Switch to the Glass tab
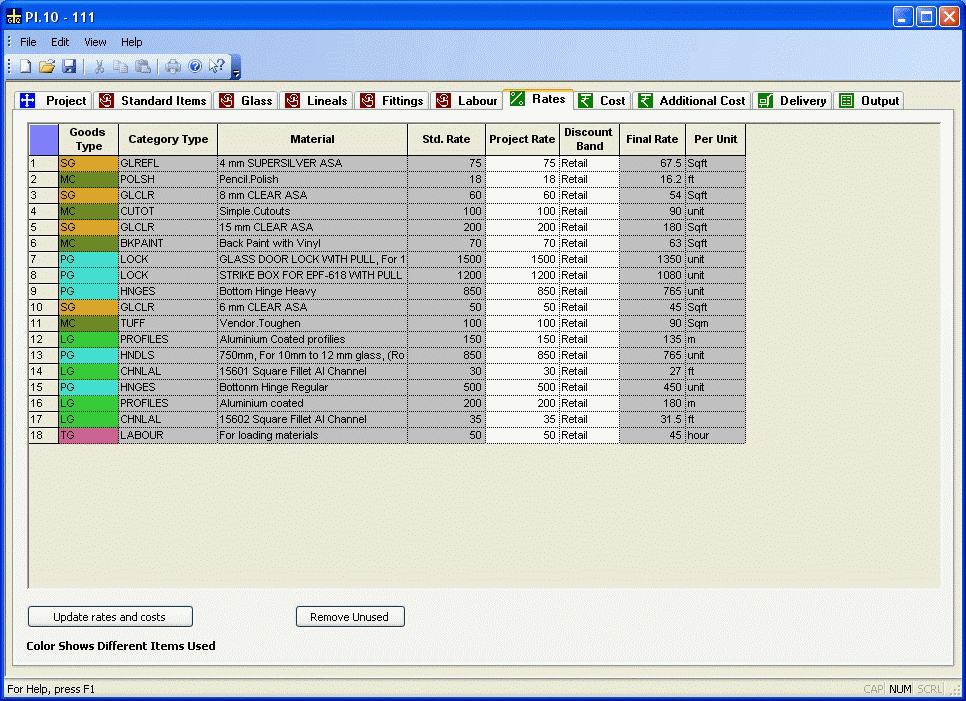The image size is (966, 701). pyautogui.click(x=245, y=101)
